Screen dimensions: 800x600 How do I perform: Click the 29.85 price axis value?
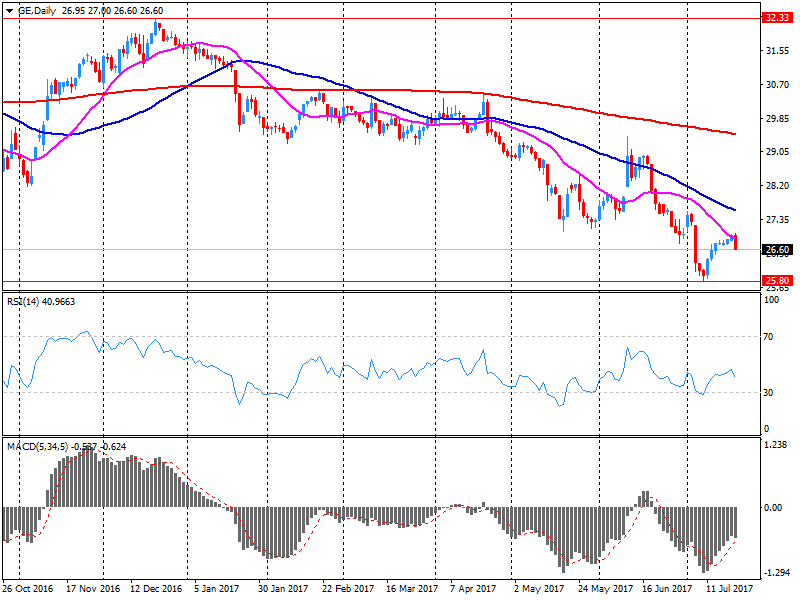click(777, 118)
